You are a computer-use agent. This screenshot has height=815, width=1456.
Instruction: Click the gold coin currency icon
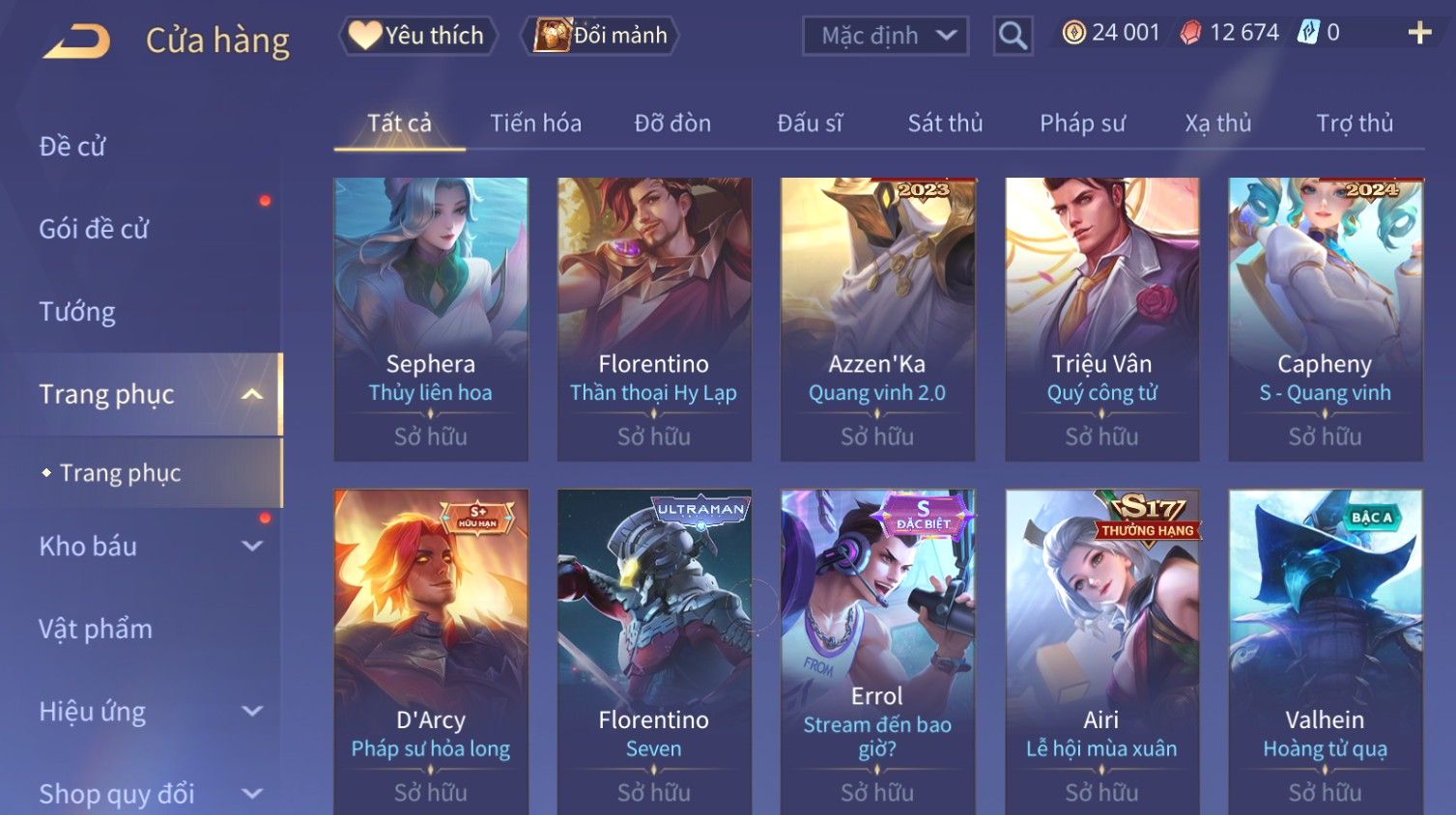tap(1073, 33)
